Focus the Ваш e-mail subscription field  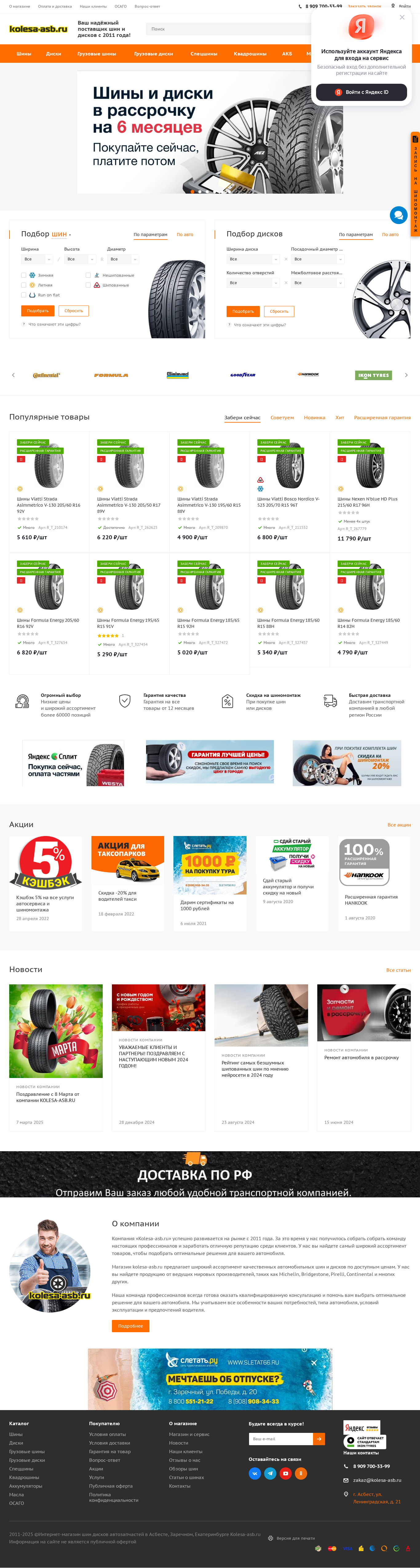281,1439
